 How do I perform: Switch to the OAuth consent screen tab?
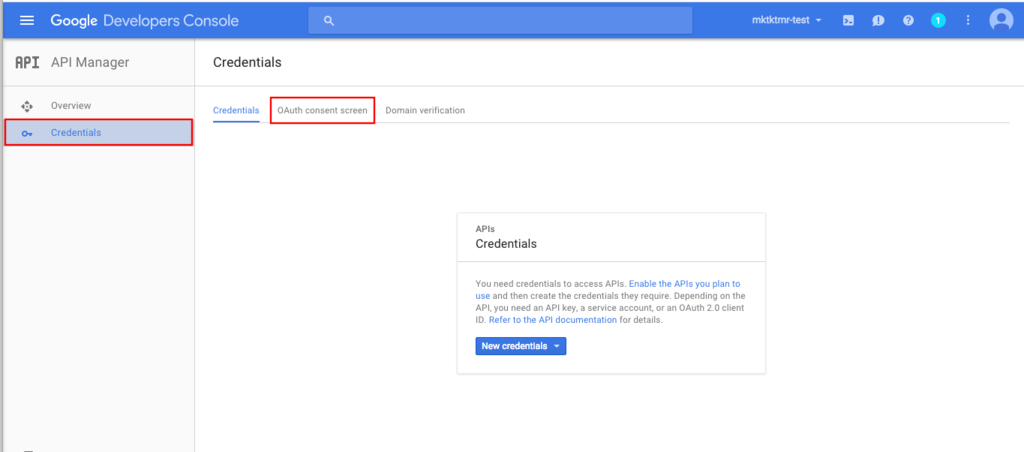click(322, 110)
